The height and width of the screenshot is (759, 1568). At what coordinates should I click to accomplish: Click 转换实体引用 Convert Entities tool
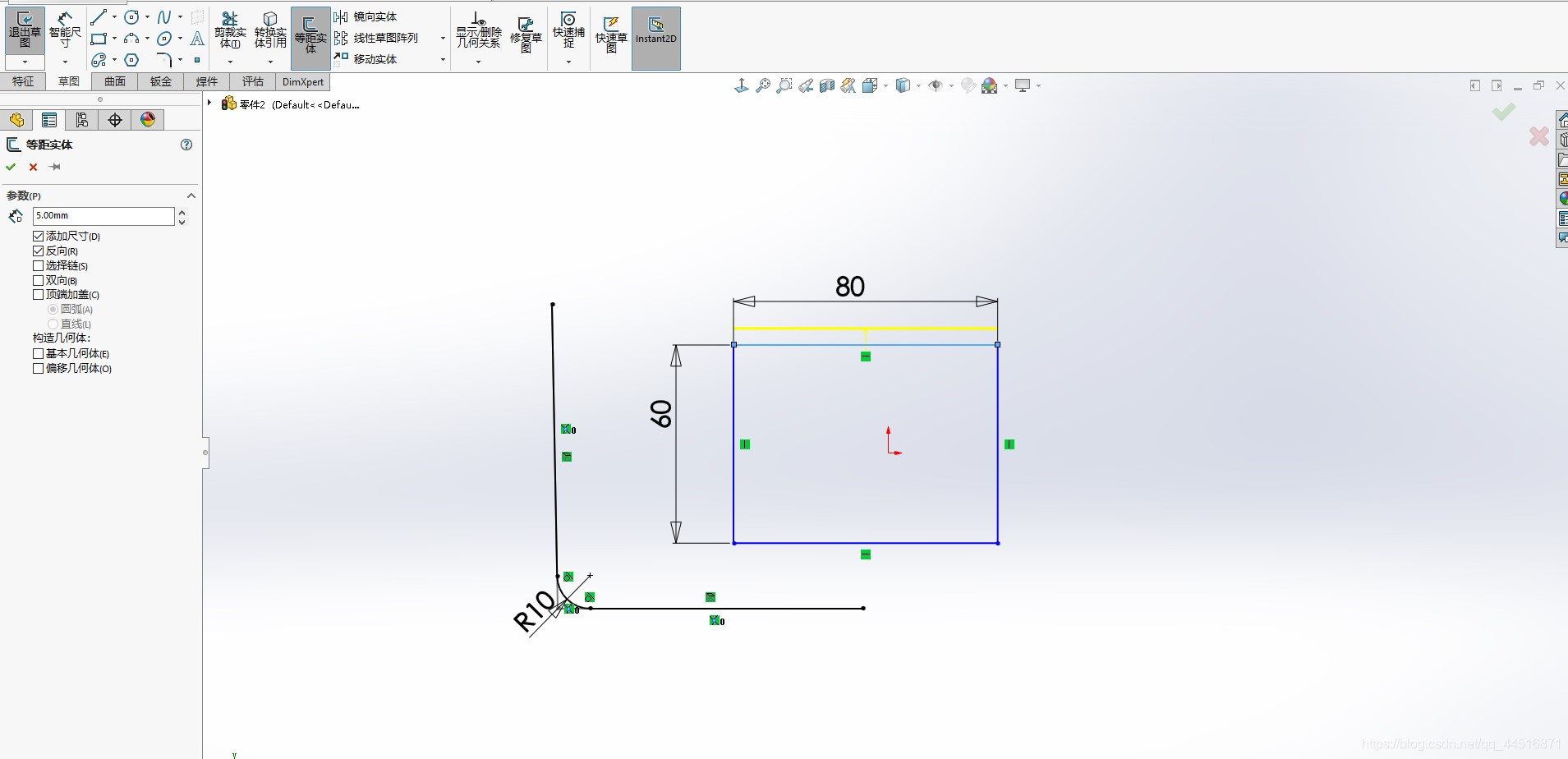point(270,30)
